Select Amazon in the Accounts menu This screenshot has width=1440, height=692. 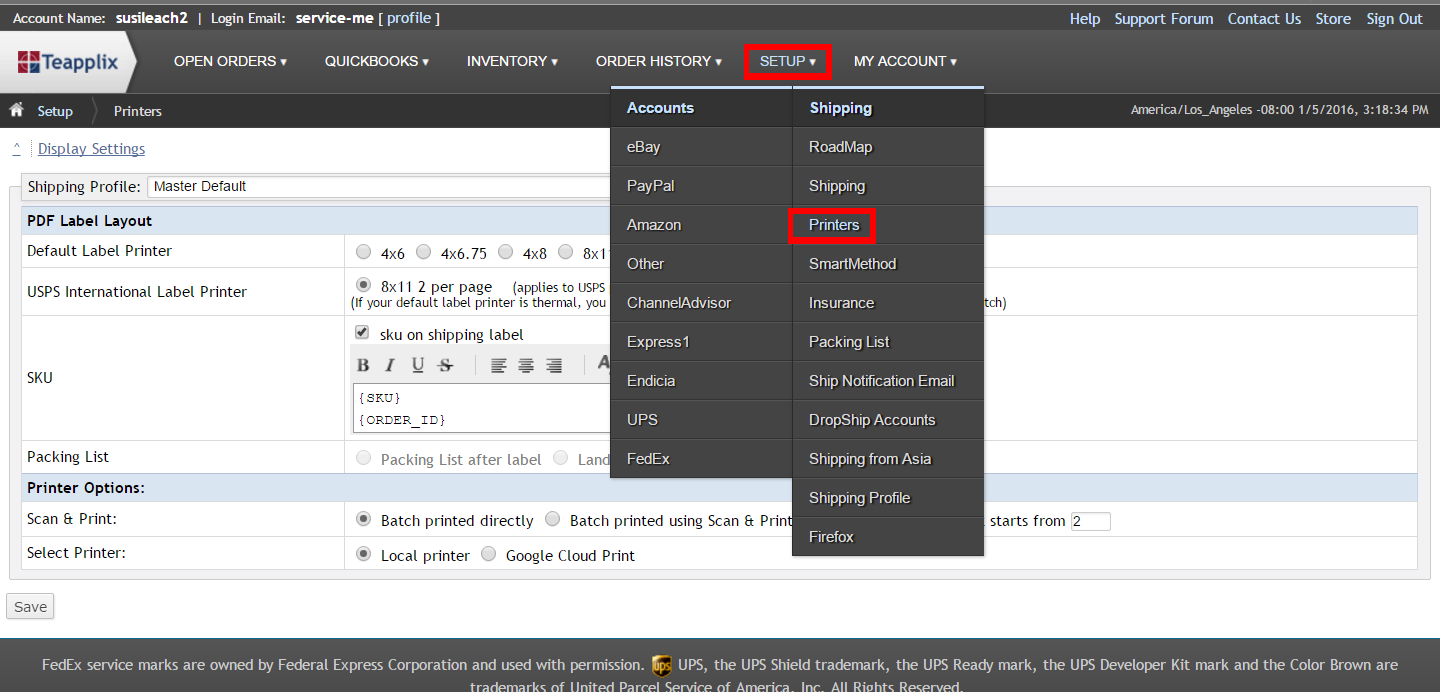coord(701,225)
